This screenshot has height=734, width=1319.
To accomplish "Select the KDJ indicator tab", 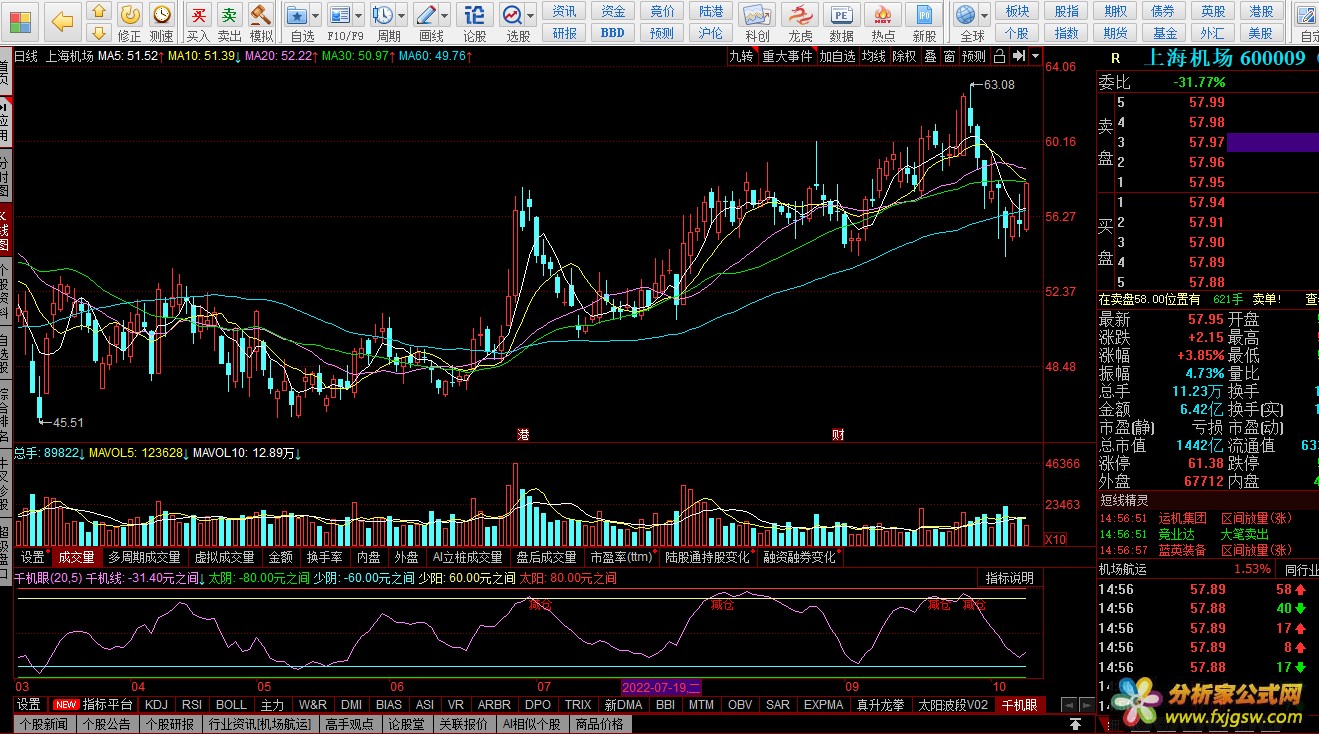I will [157, 705].
